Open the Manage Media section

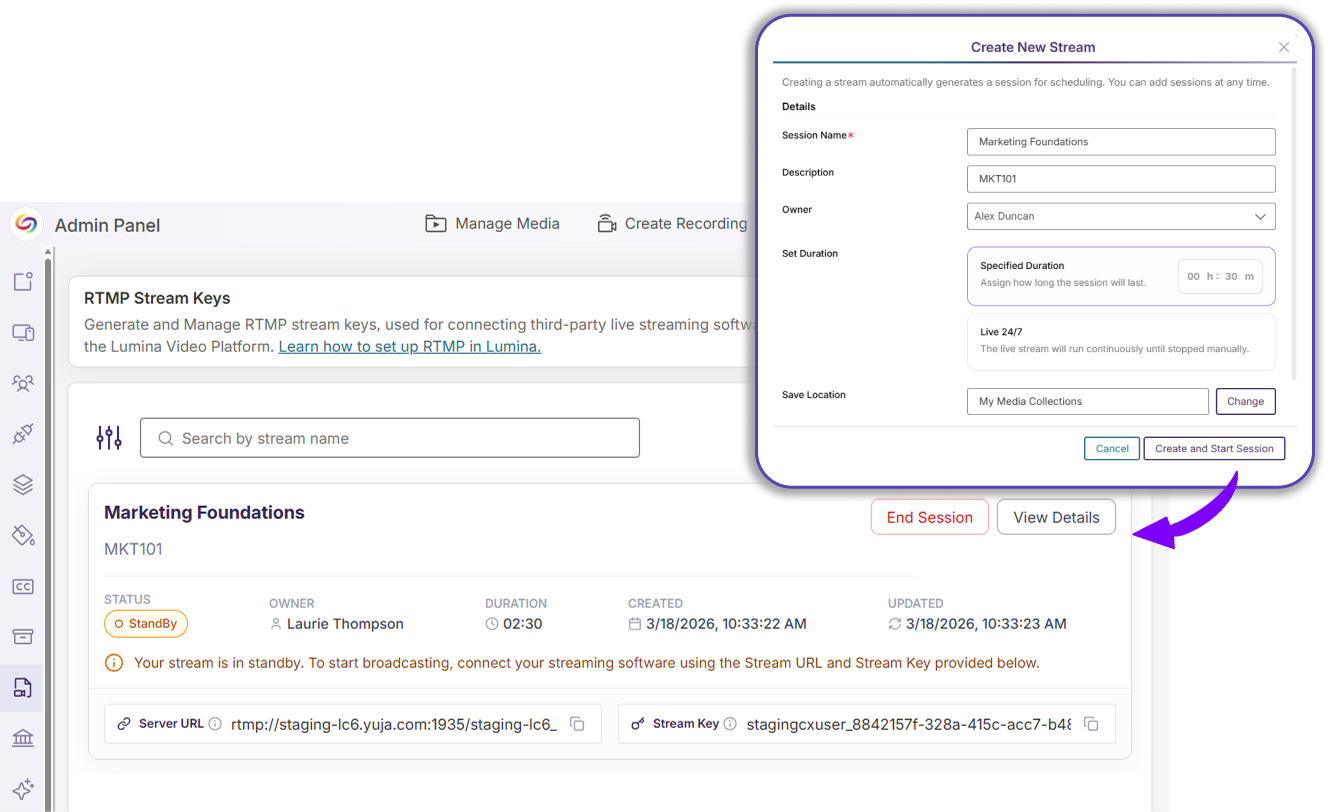pos(492,223)
